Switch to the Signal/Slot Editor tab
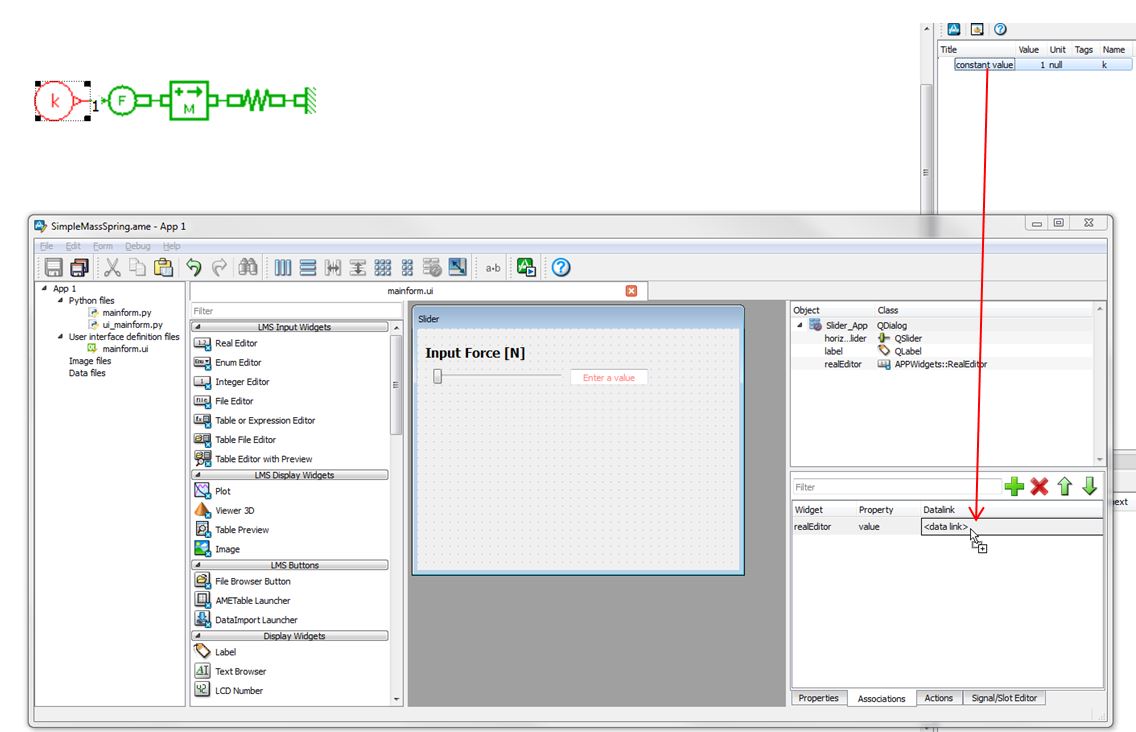 tap(1005, 698)
